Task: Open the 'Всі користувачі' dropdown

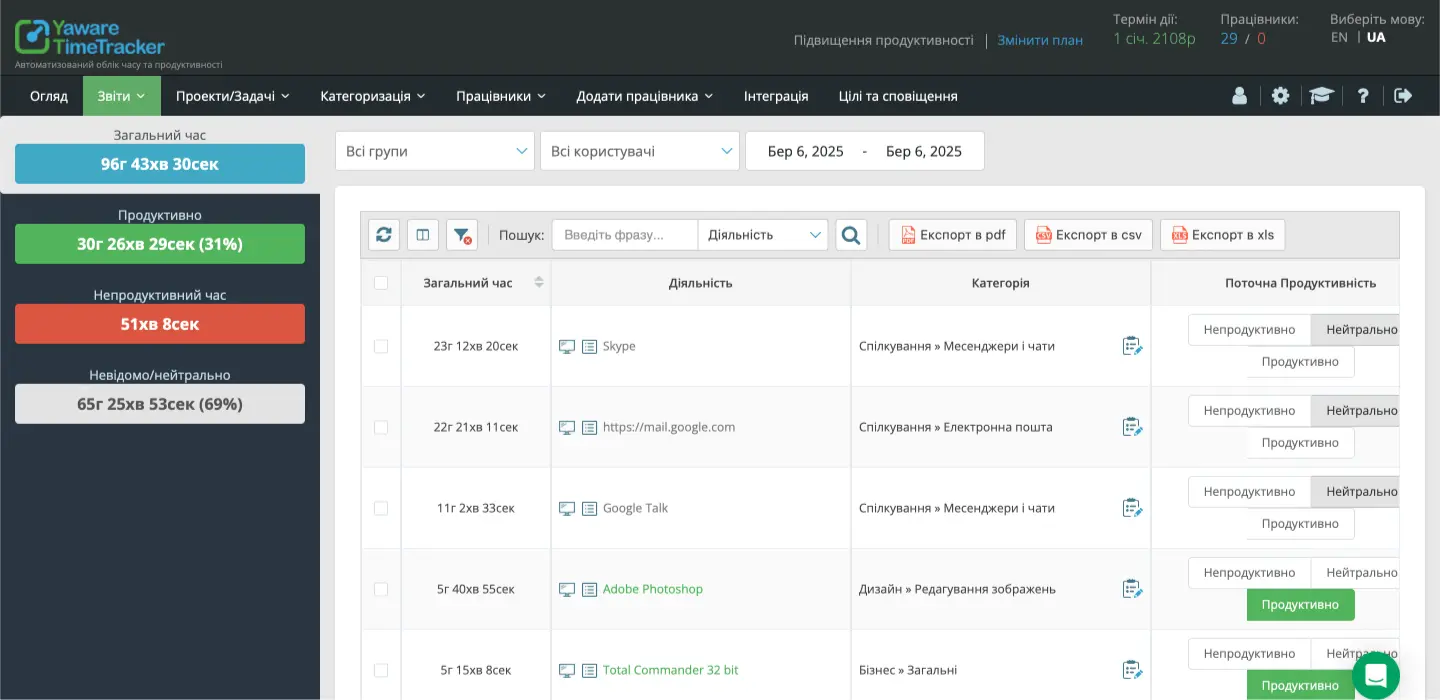Action: click(x=639, y=151)
